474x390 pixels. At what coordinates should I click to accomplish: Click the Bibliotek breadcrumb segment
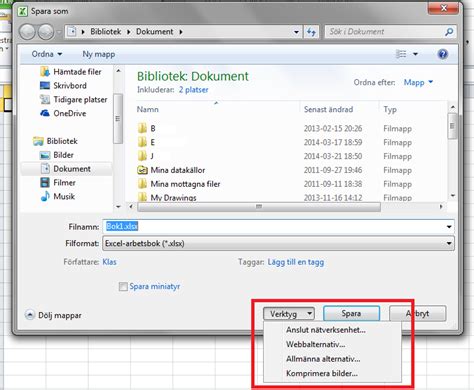[x=106, y=32]
